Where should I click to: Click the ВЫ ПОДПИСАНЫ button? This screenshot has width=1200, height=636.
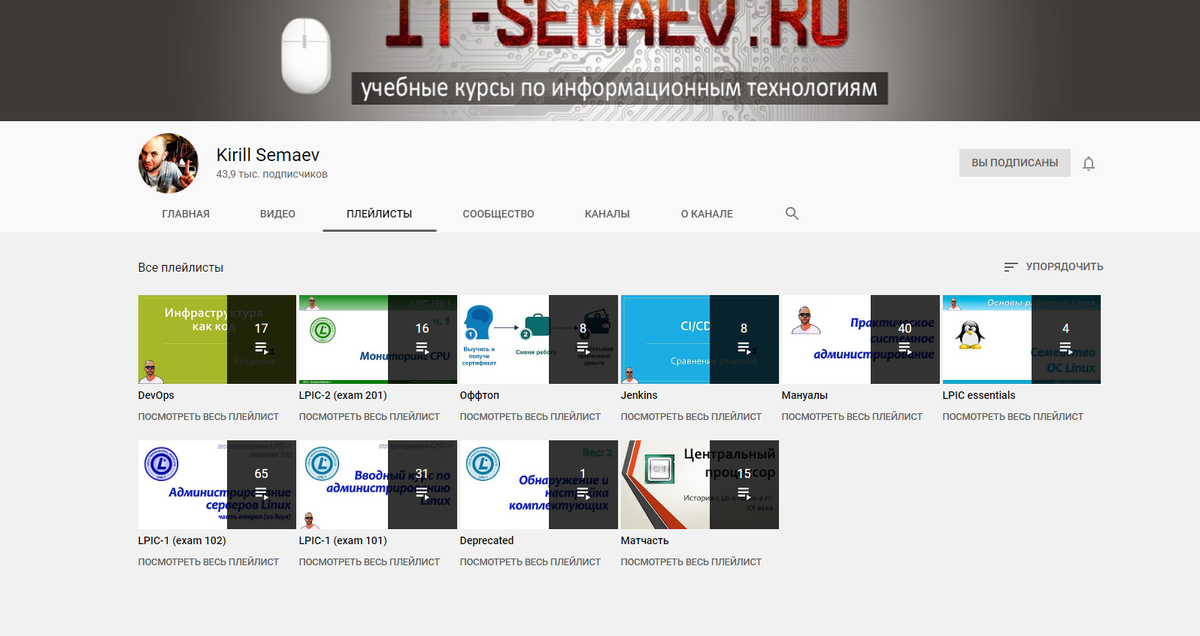pos(1015,163)
